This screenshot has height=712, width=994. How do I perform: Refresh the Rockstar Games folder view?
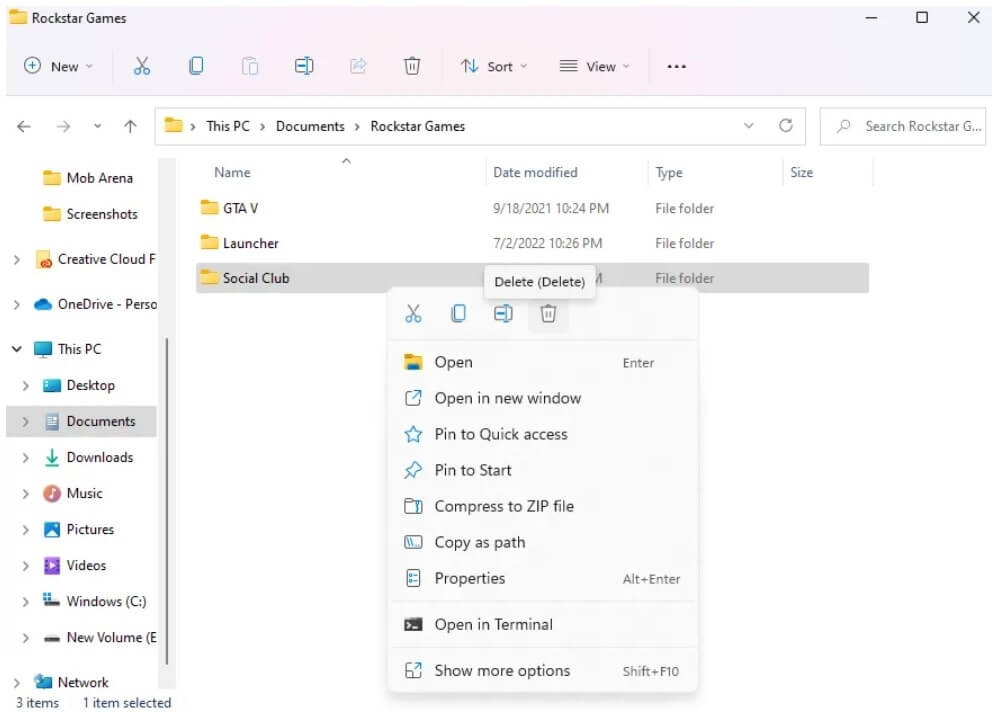tap(786, 126)
